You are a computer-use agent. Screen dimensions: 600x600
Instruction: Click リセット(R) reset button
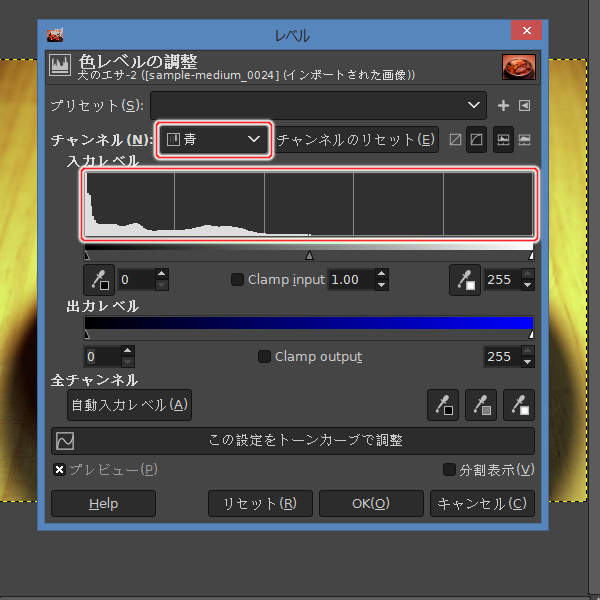(260, 504)
